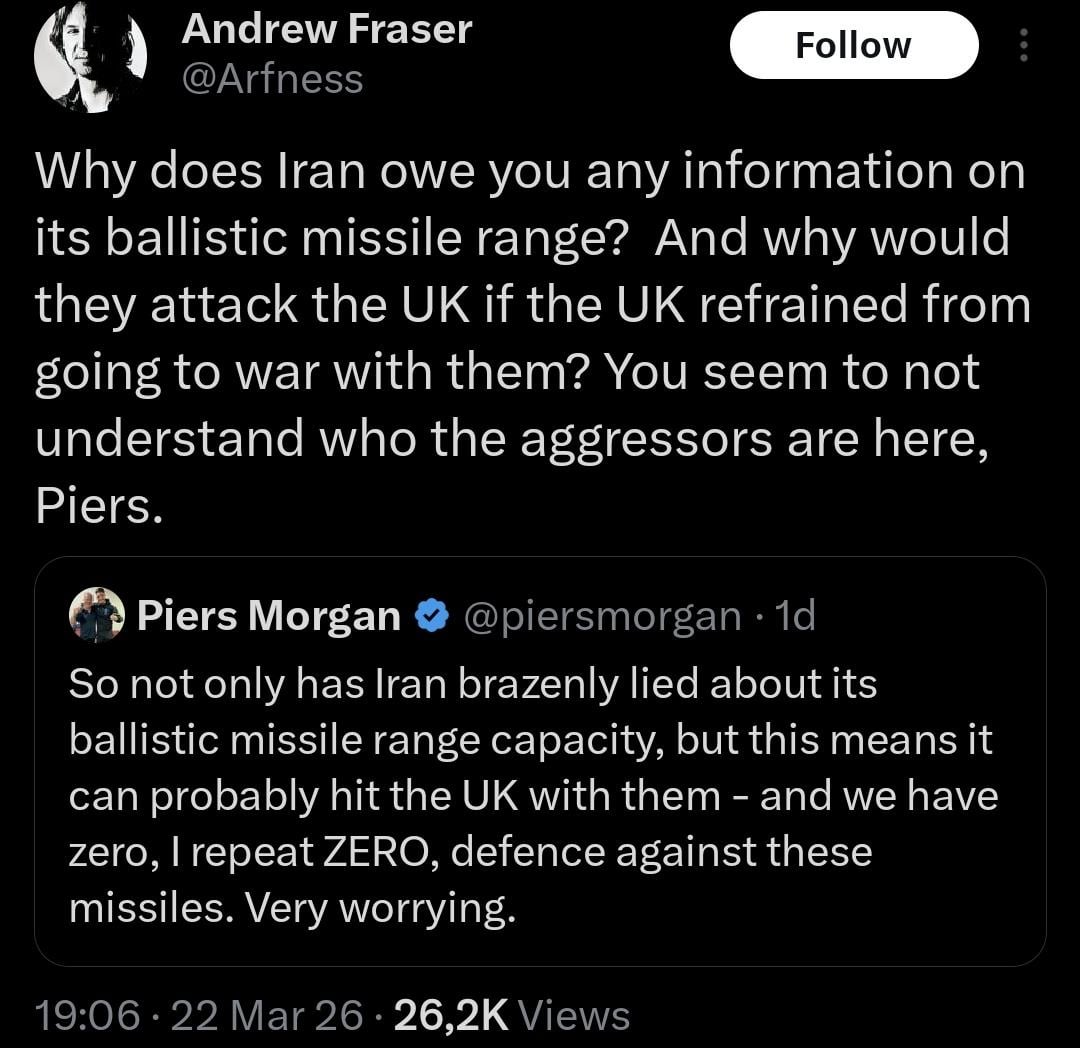Click the three-dot more options icon
This screenshot has width=1080, height=1048.
click(1022, 46)
